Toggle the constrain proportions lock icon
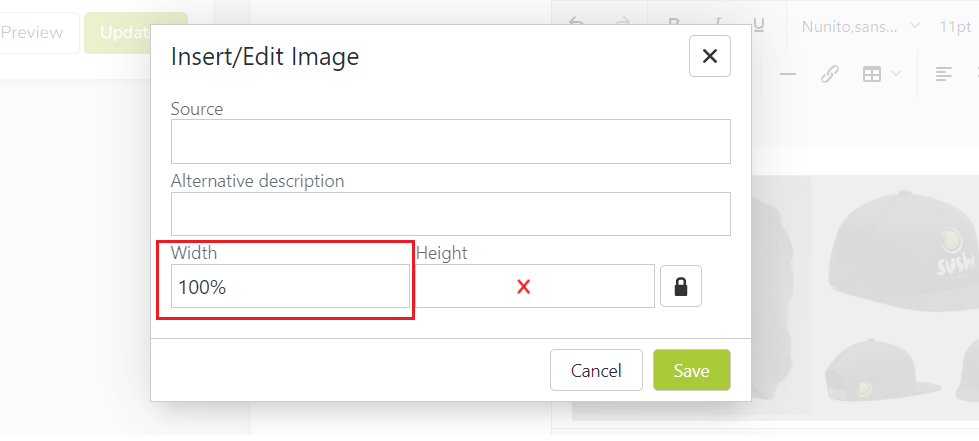The width and height of the screenshot is (979, 441). pos(681,286)
